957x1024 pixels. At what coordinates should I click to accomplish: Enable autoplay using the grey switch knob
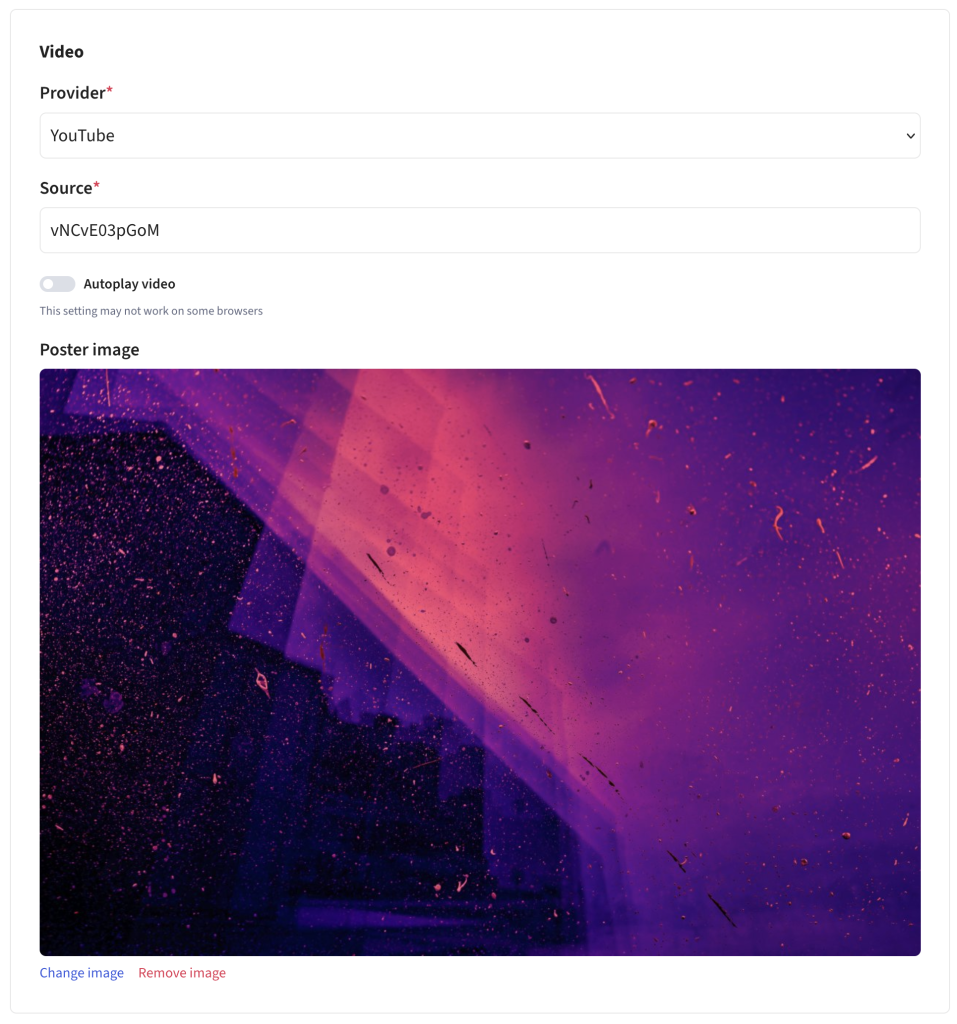click(x=48, y=283)
